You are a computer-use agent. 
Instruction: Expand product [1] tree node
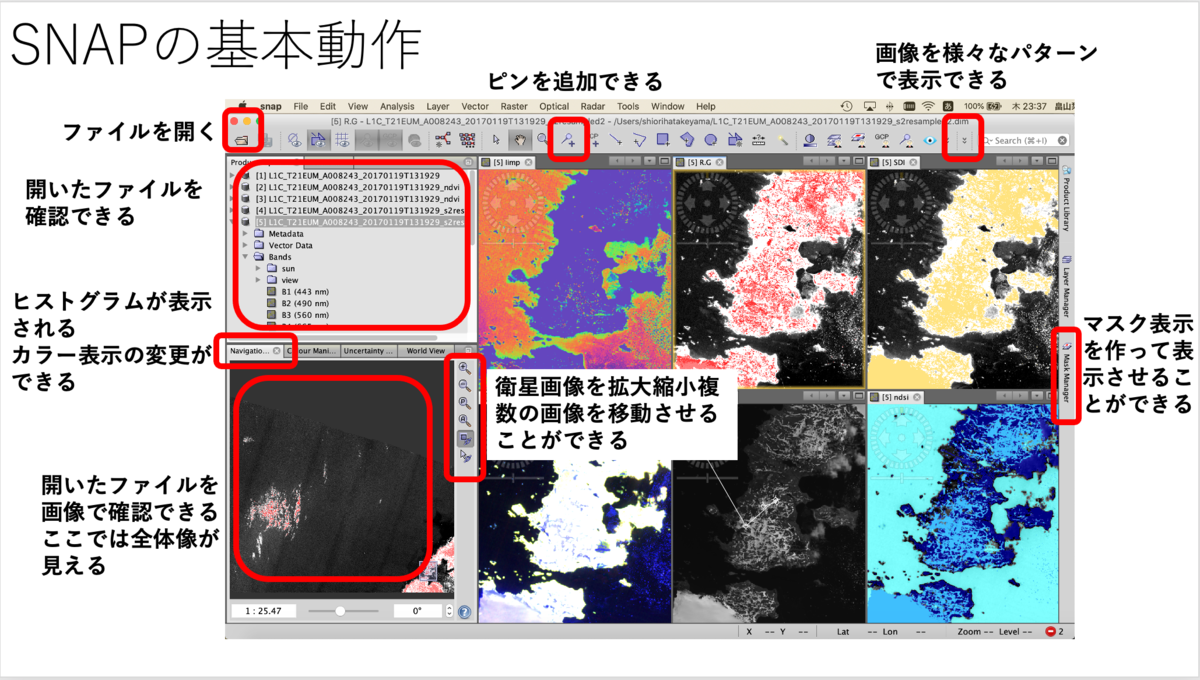[x=232, y=176]
